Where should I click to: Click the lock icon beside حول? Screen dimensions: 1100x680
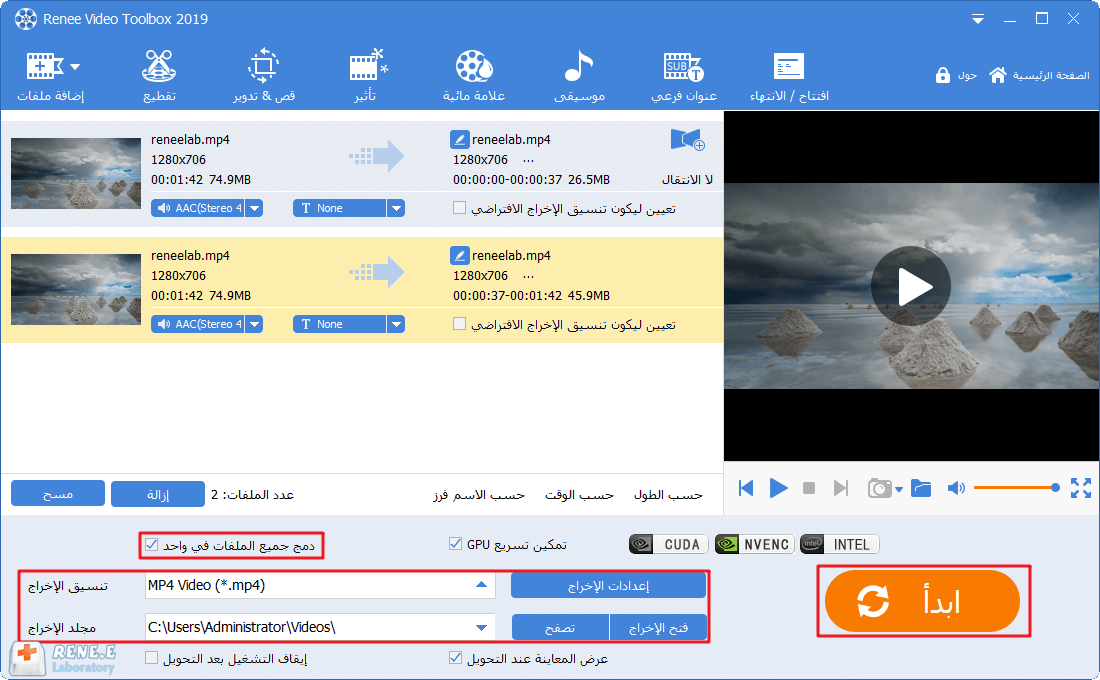pos(942,75)
